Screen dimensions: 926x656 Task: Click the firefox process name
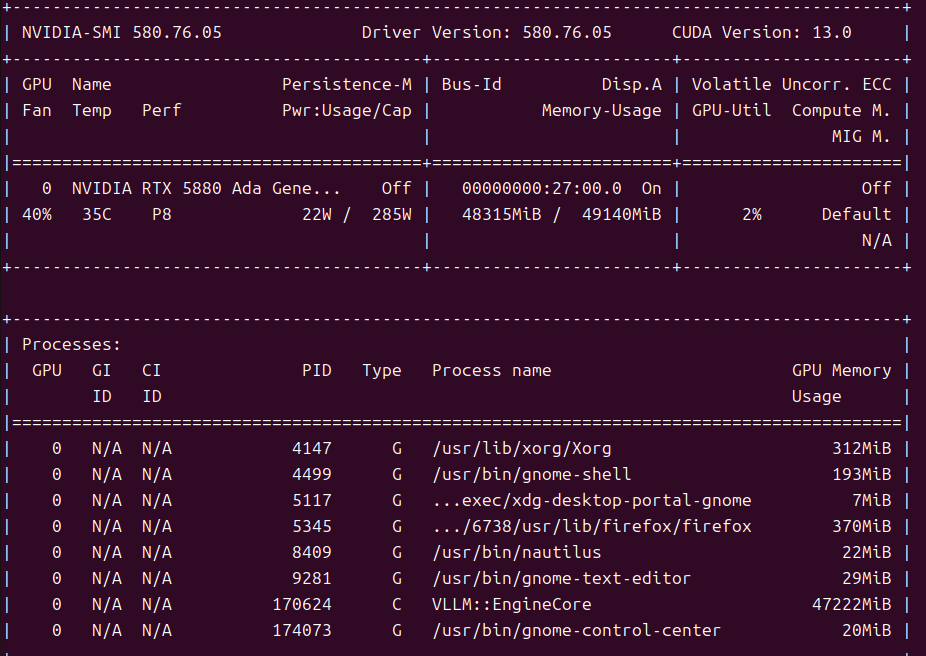tap(592, 526)
